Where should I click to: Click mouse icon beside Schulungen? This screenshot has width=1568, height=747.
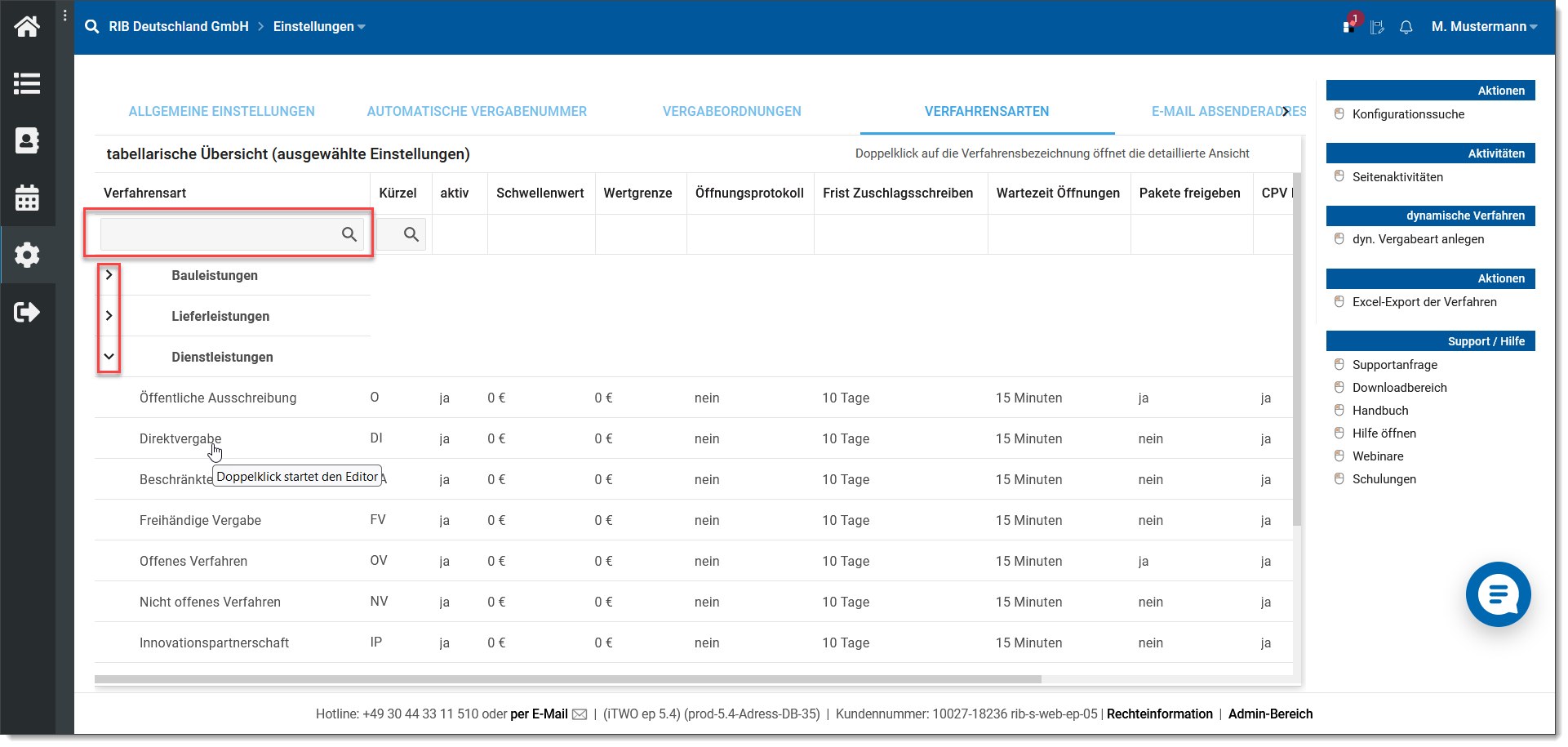1339,479
